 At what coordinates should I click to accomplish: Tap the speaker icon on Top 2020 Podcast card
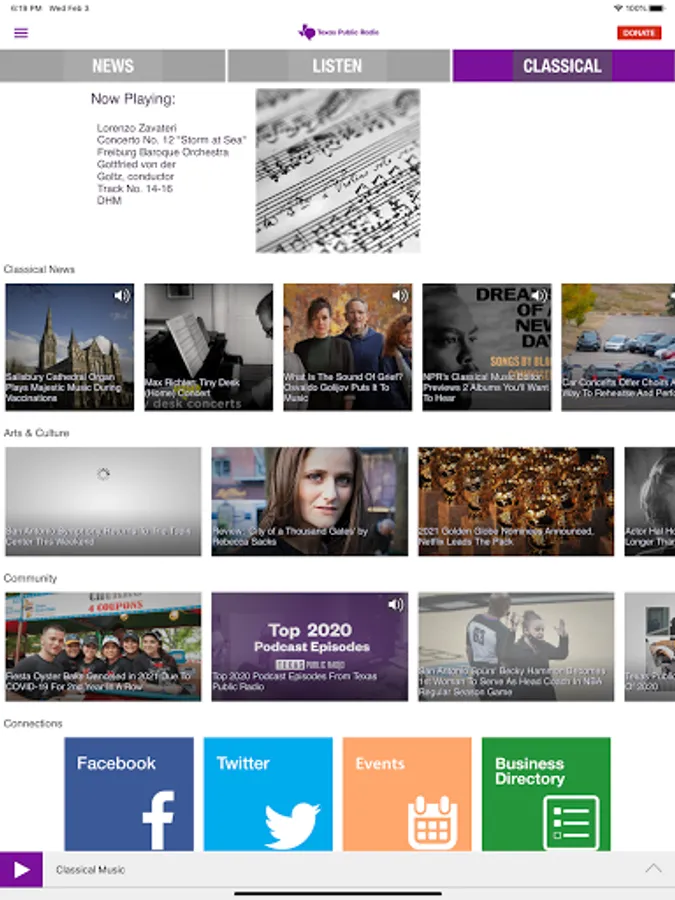(395, 604)
